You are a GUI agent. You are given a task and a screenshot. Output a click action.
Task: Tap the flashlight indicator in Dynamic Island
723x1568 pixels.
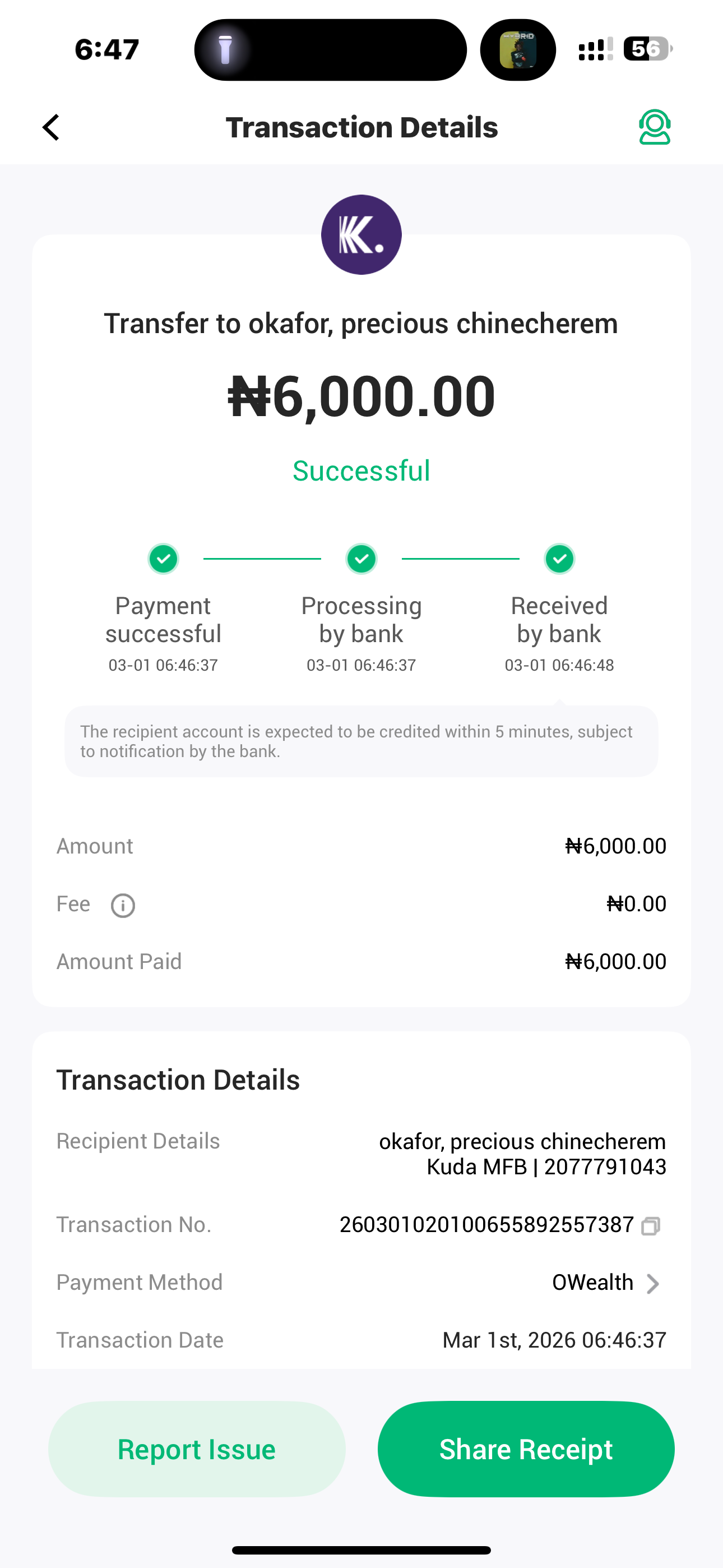[x=225, y=50]
